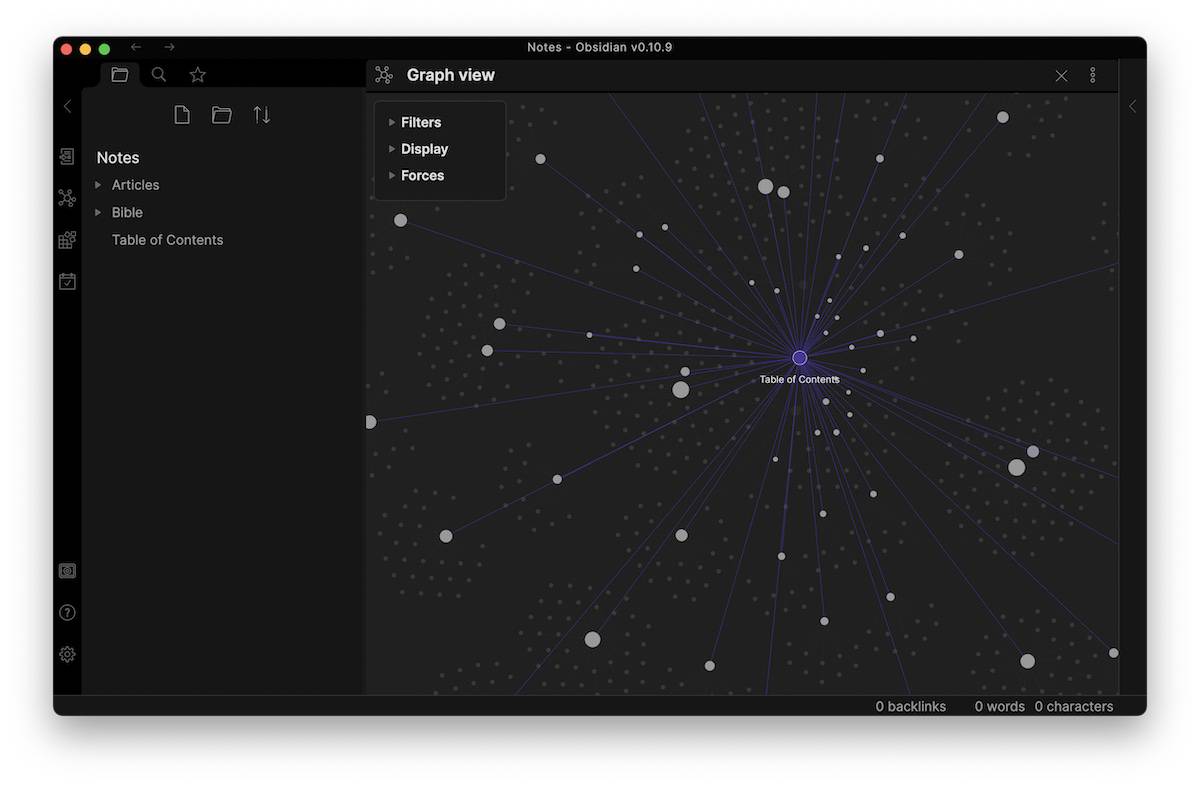Open Table of Contents note in explorer
1200x786 pixels.
(x=167, y=240)
